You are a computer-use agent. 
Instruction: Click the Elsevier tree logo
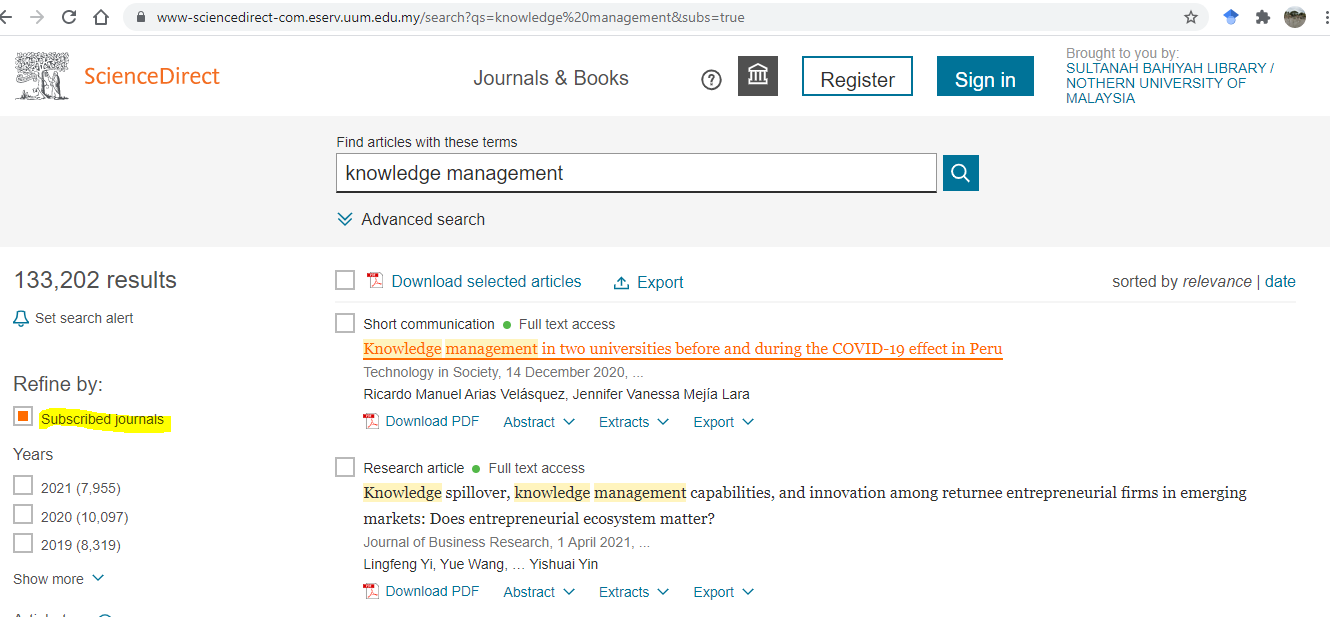click(42, 76)
